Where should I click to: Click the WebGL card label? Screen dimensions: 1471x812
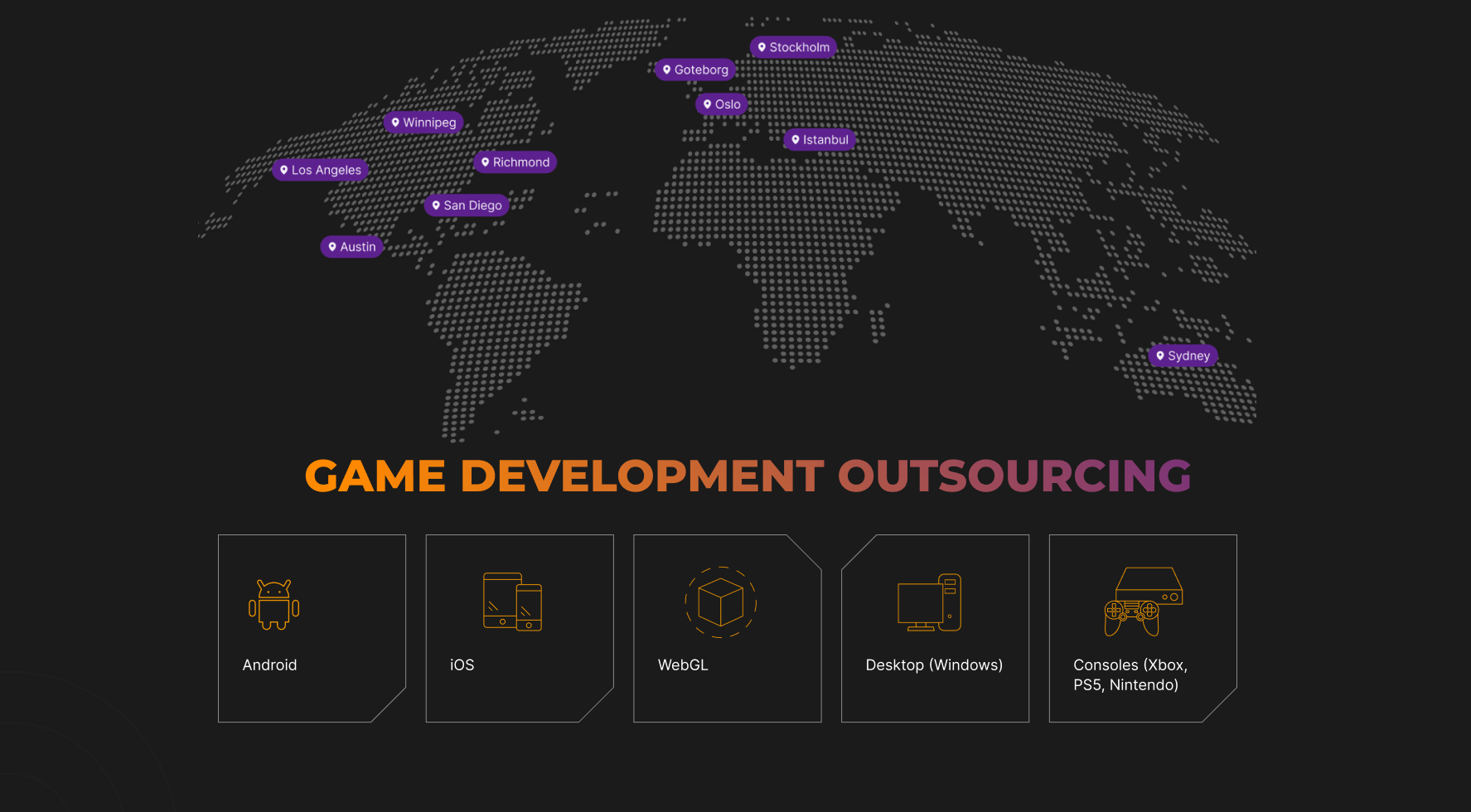(x=683, y=665)
